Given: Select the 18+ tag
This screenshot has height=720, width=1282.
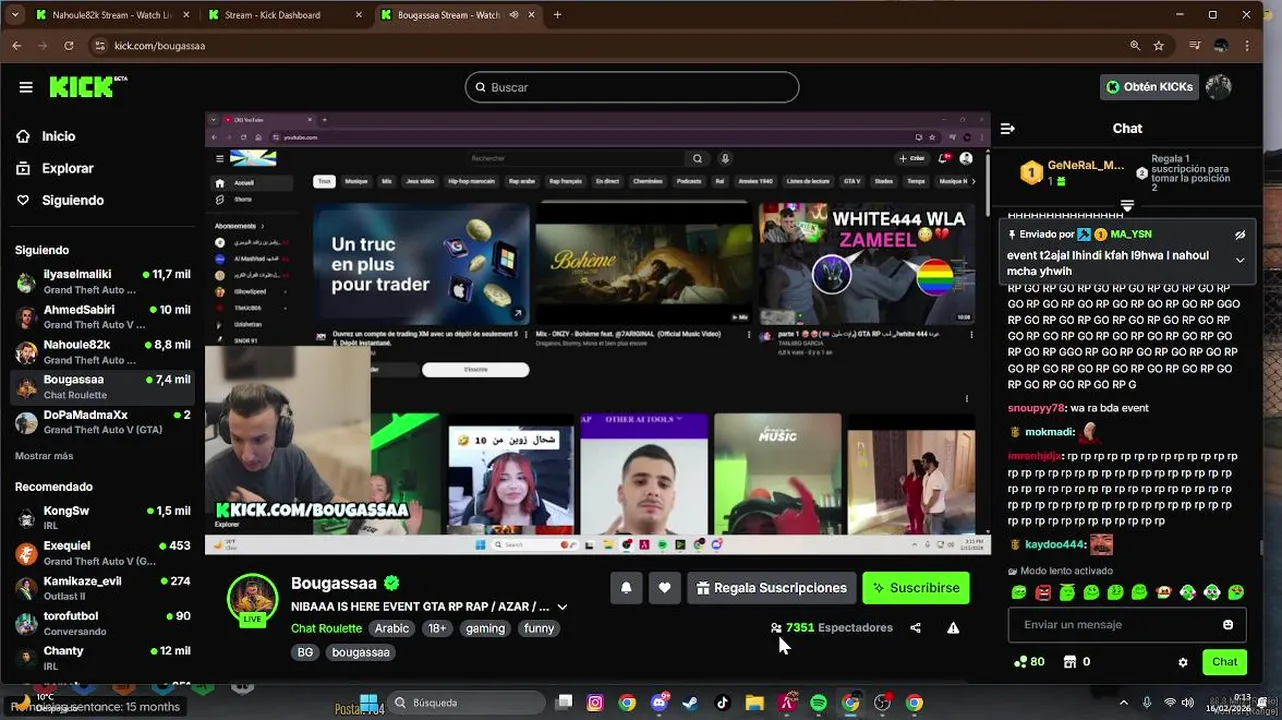Looking at the screenshot, I should pyautogui.click(x=437, y=628).
